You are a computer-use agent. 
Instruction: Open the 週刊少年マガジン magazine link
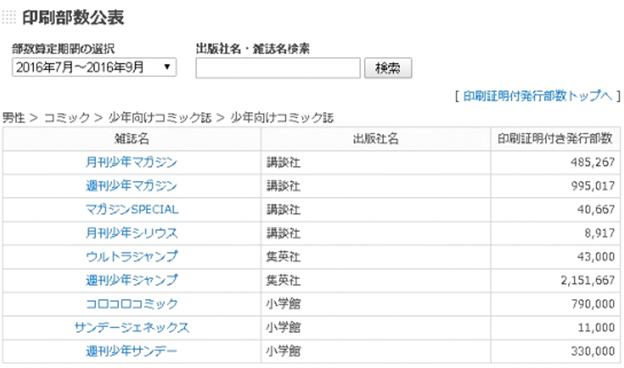tap(131, 186)
